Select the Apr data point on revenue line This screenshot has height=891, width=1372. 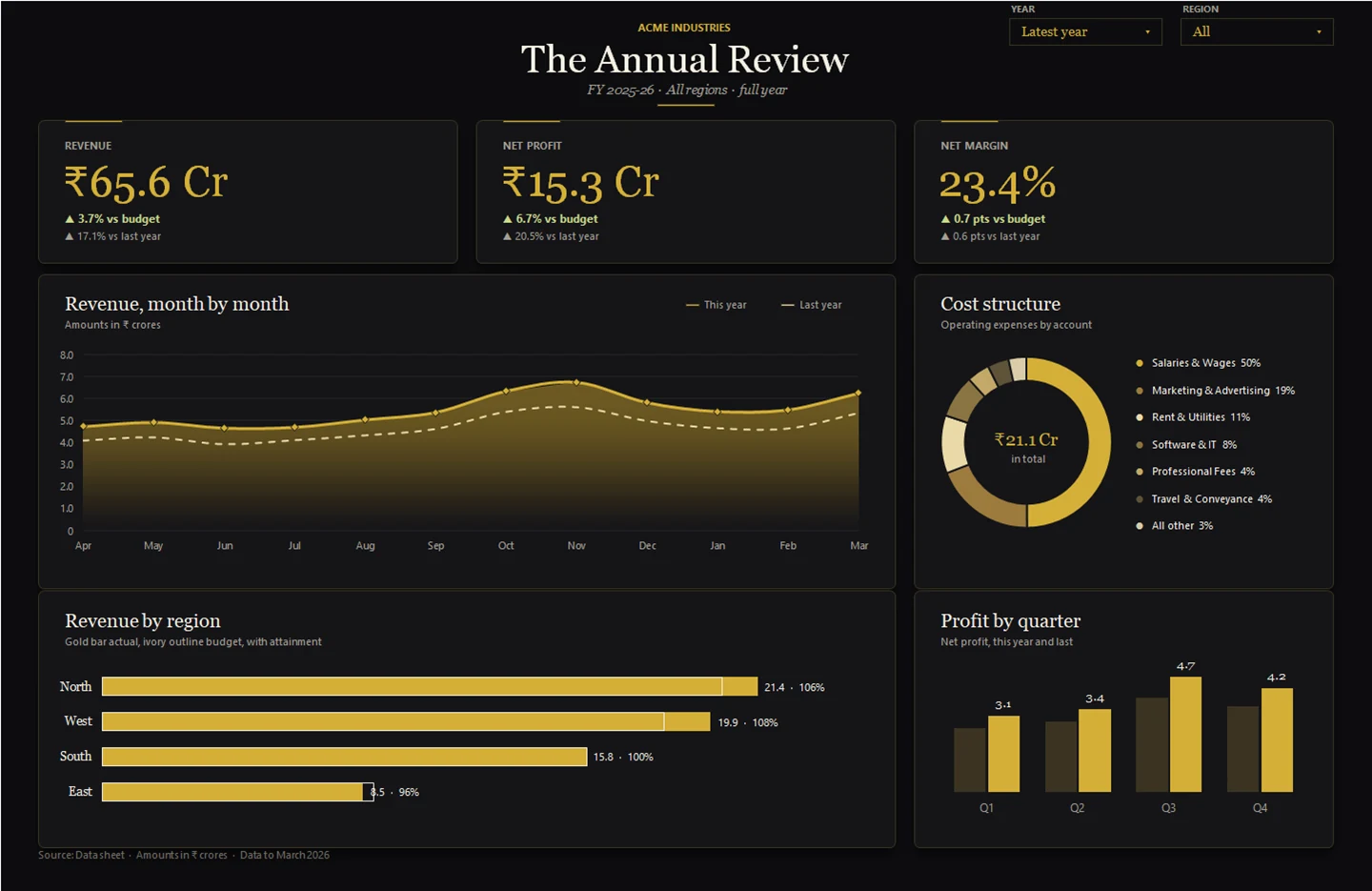[84, 426]
